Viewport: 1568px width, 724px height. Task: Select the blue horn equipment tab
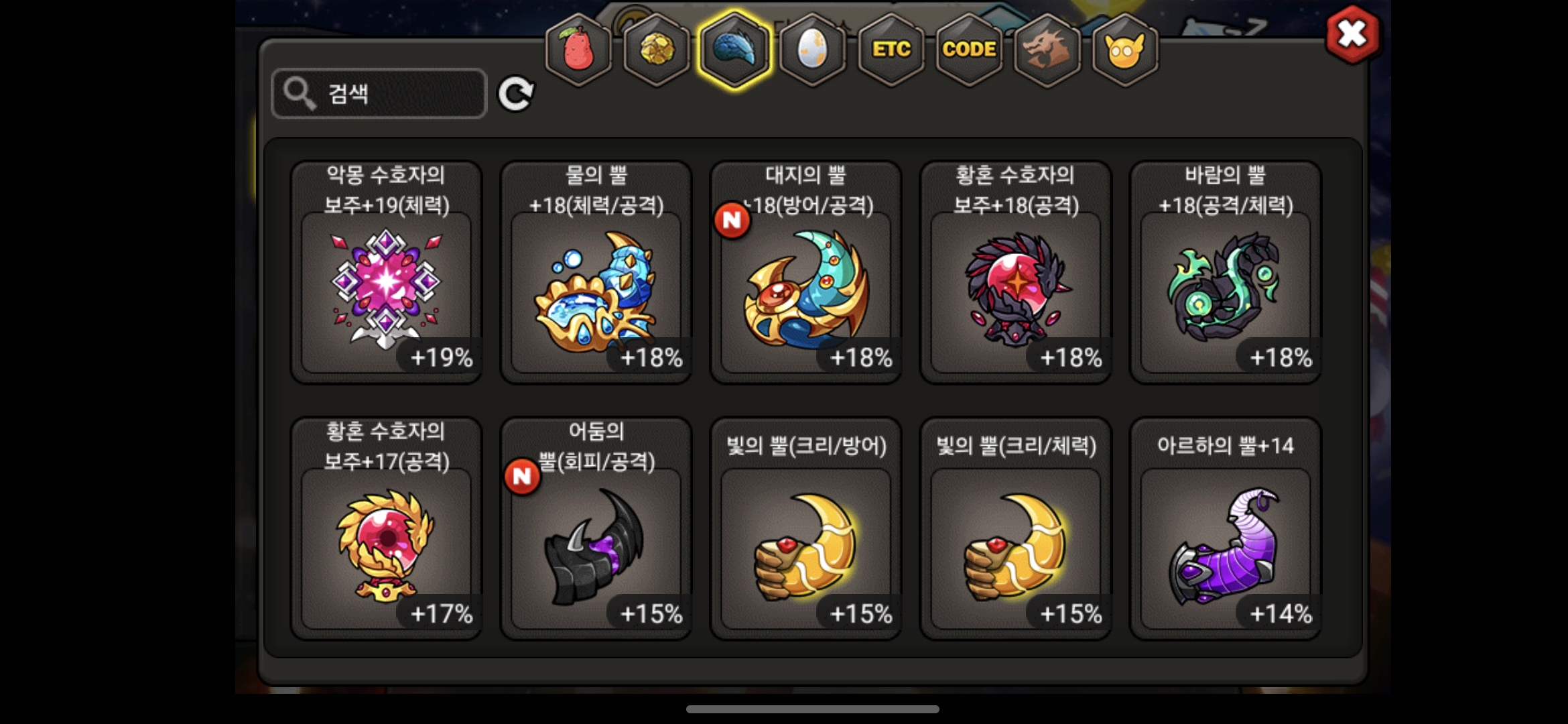tap(734, 50)
